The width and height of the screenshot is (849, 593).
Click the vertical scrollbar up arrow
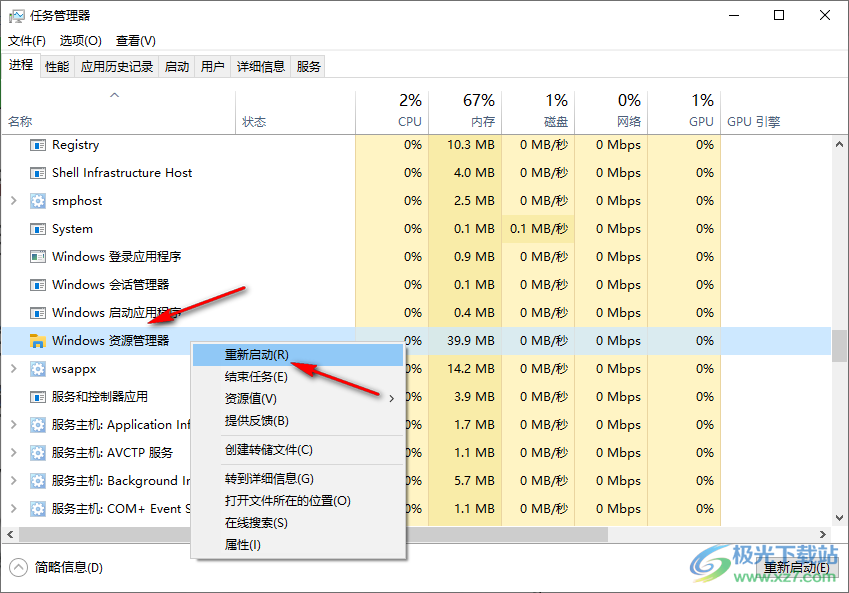(x=839, y=145)
